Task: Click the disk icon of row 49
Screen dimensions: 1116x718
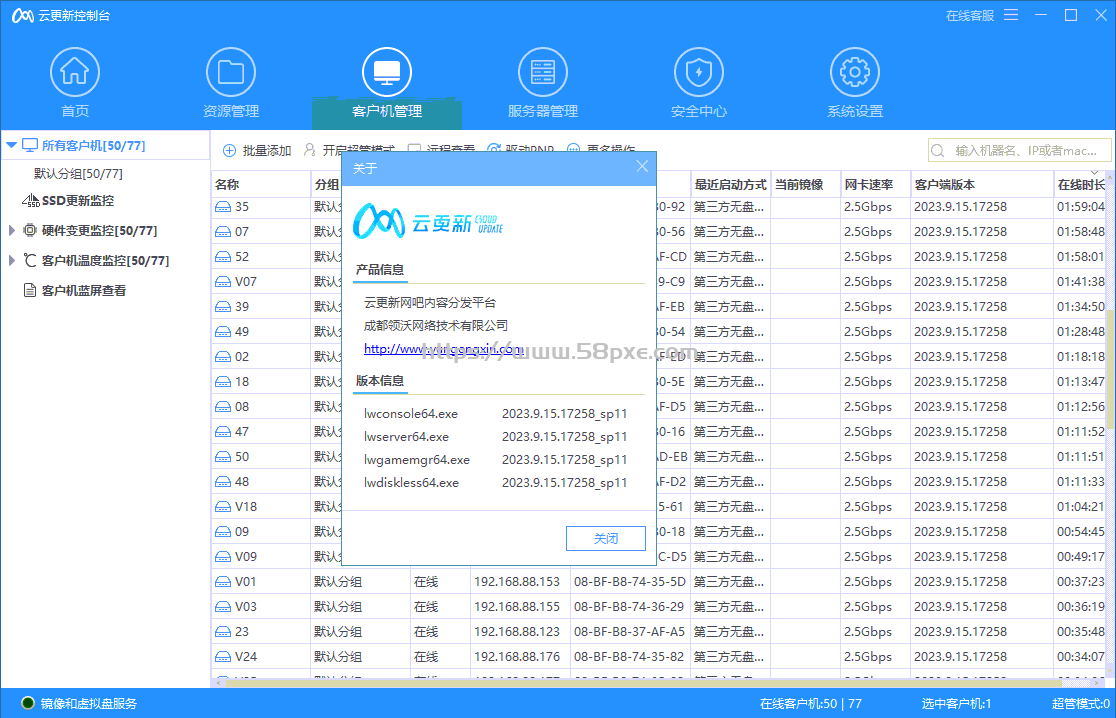Action: [223, 332]
